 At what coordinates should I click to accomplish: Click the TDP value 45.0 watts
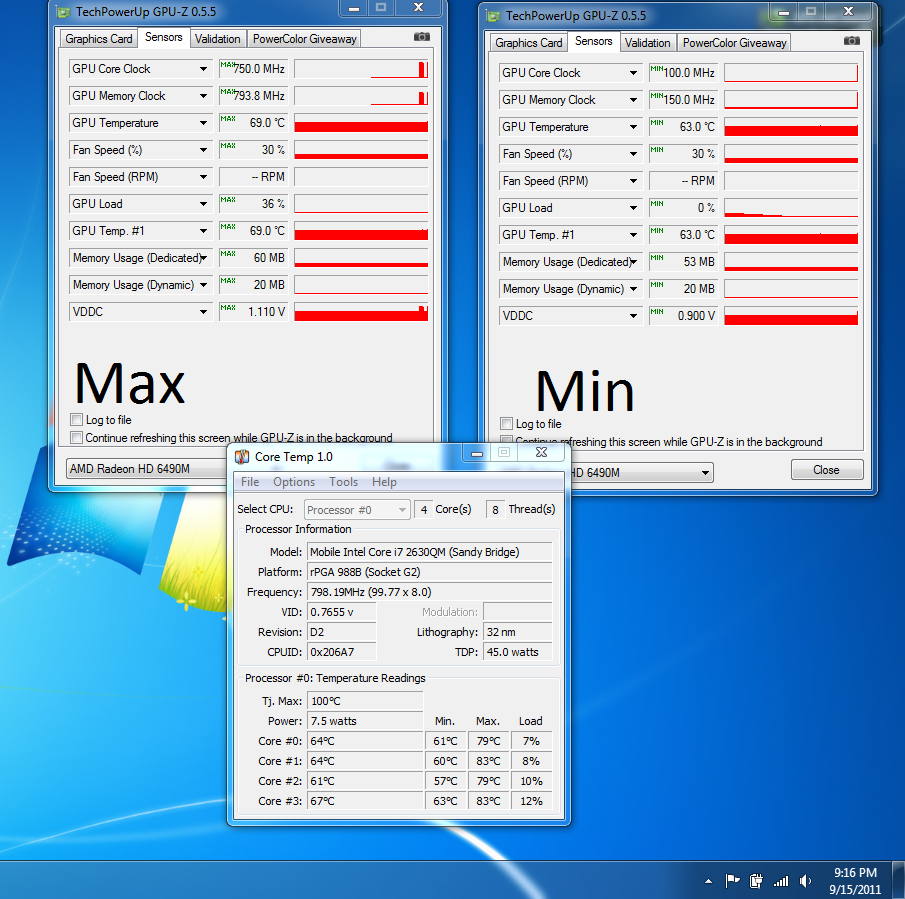(518, 652)
